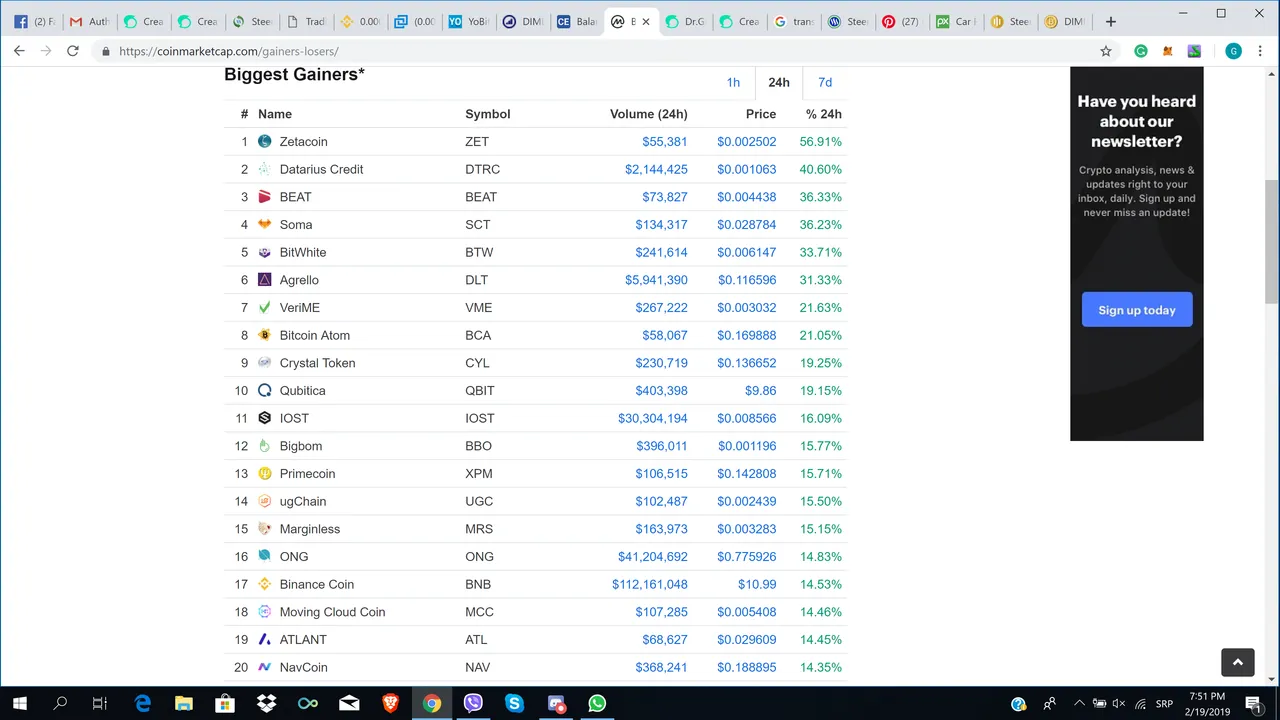
Task: Bookmark this page with star icon
Action: point(1105,51)
